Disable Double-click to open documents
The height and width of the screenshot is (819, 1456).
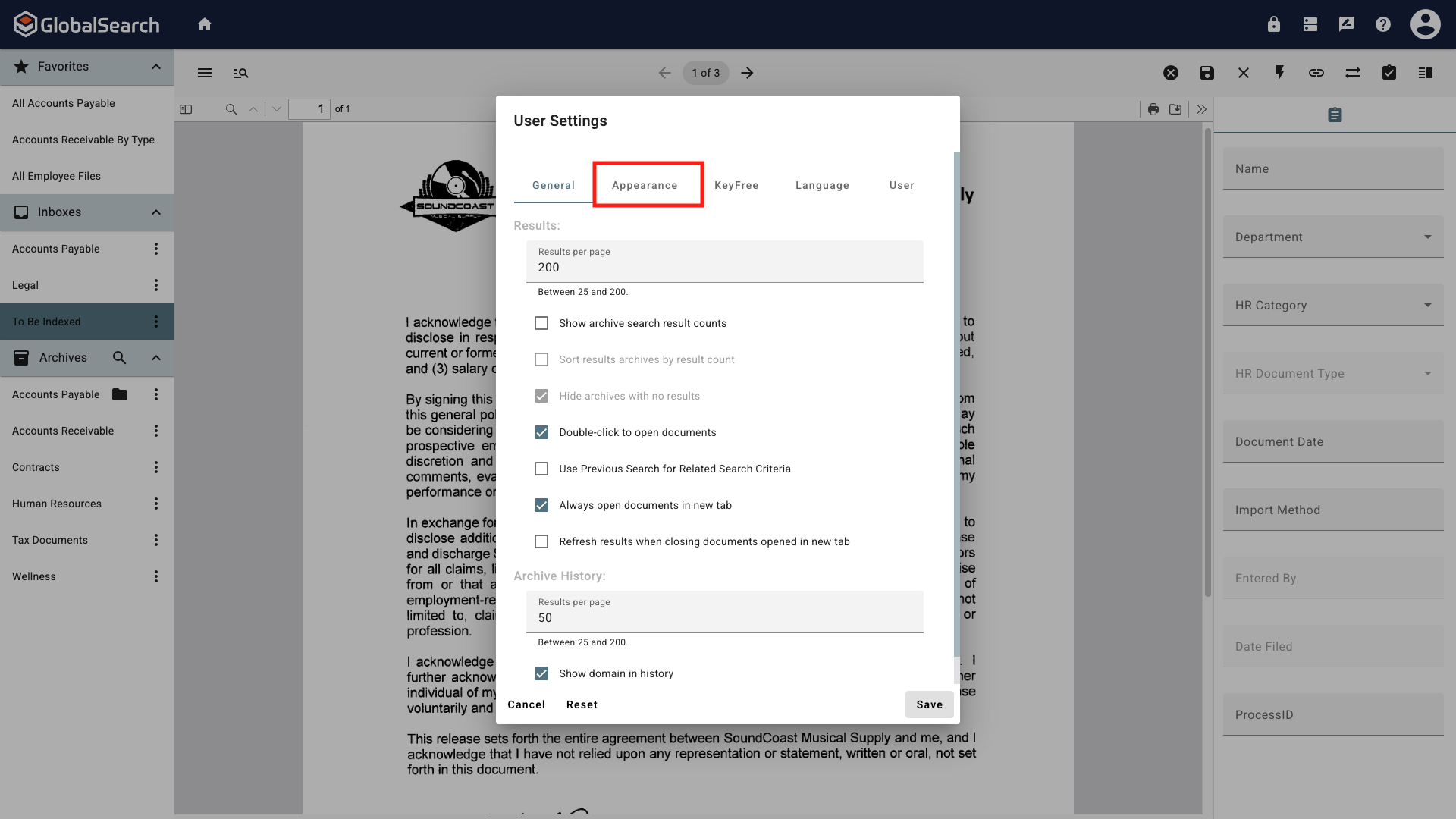[541, 432]
